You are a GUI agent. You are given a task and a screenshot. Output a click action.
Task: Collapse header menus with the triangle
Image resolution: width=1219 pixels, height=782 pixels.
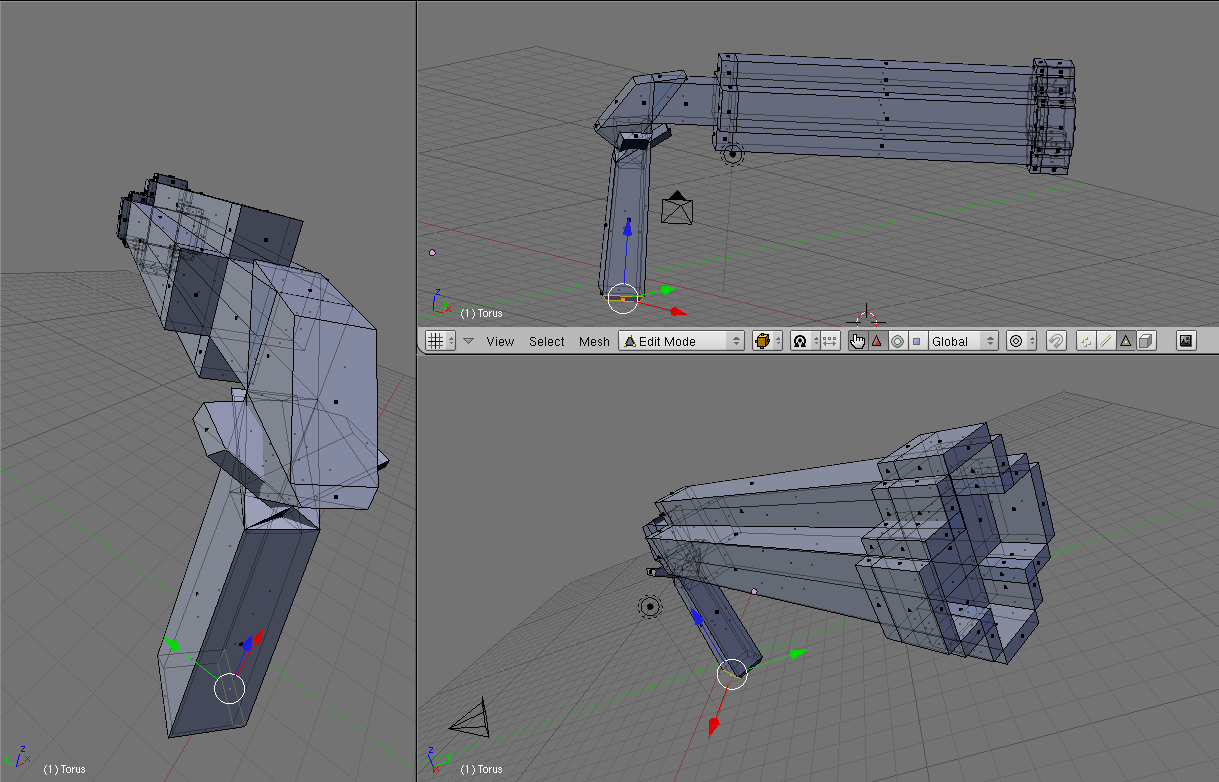pyautogui.click(x=468, y=341)
